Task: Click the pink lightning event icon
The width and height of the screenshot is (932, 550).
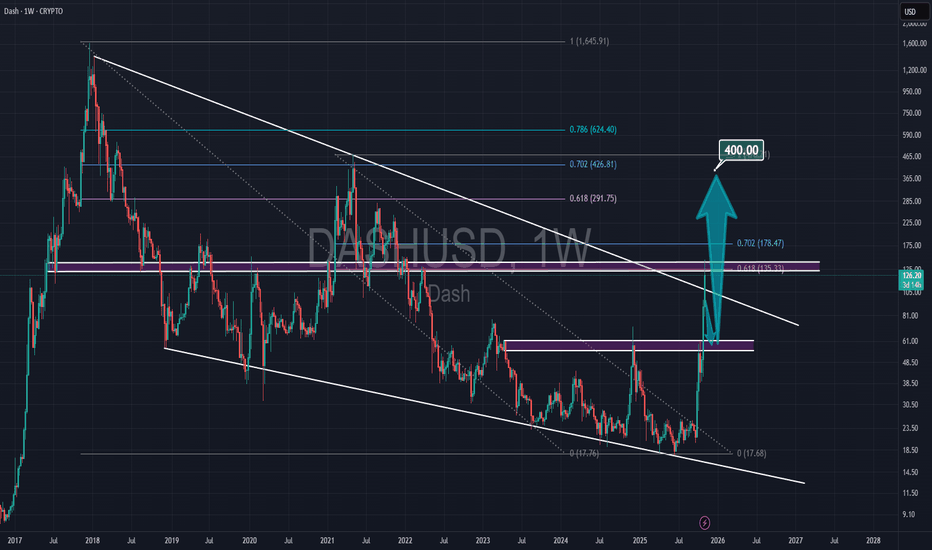Action: click(x=705, y=521)
